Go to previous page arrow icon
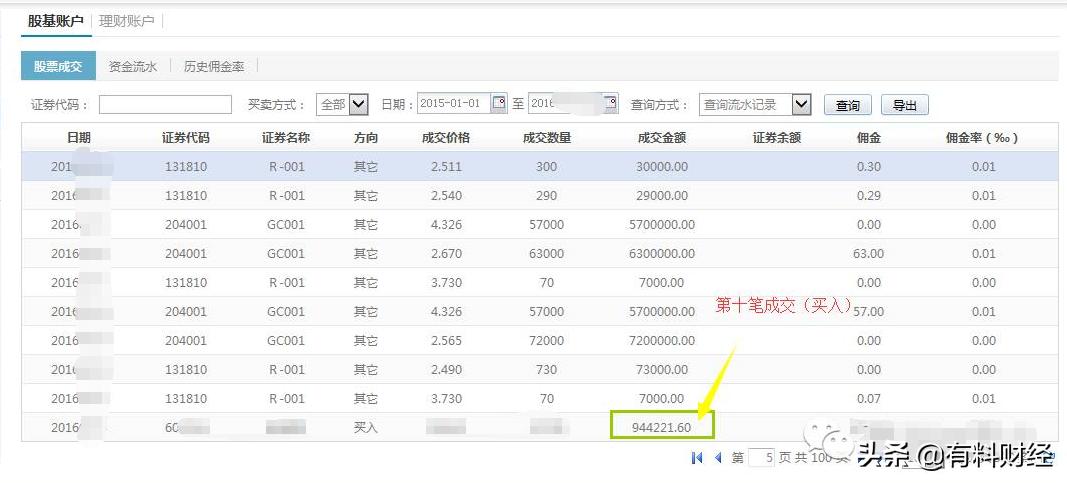Image resolution: width=1067 pixels, height=483 pixels. tap(718, 458)
